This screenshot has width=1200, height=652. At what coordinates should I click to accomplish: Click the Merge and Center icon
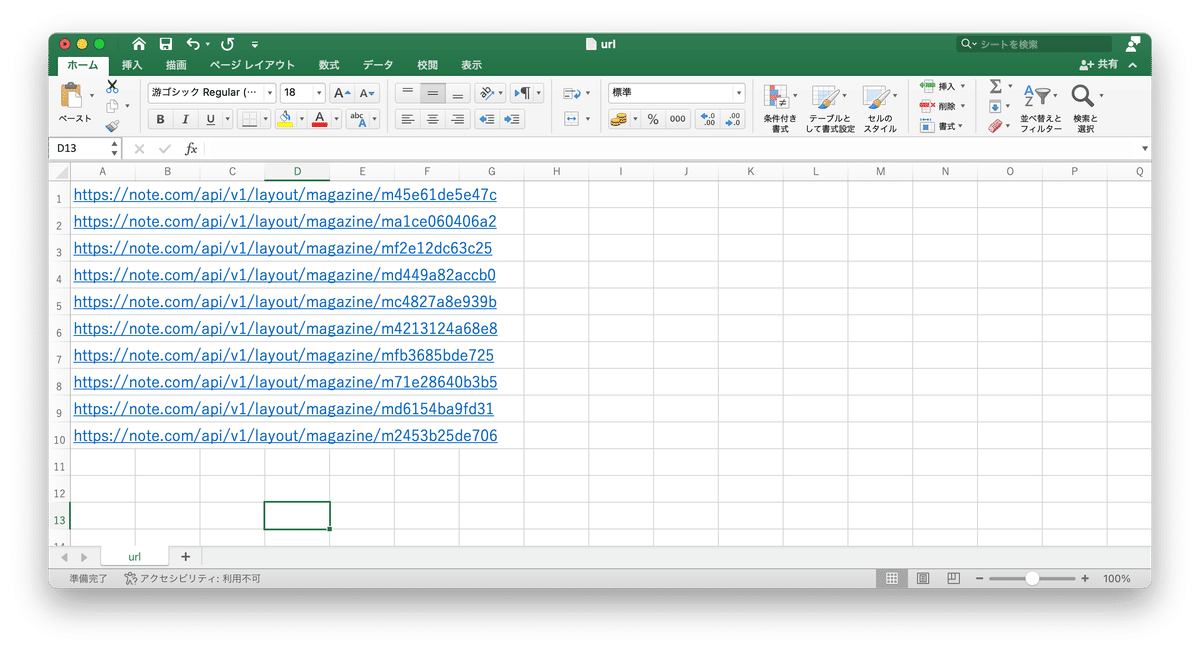pos(571,119)
